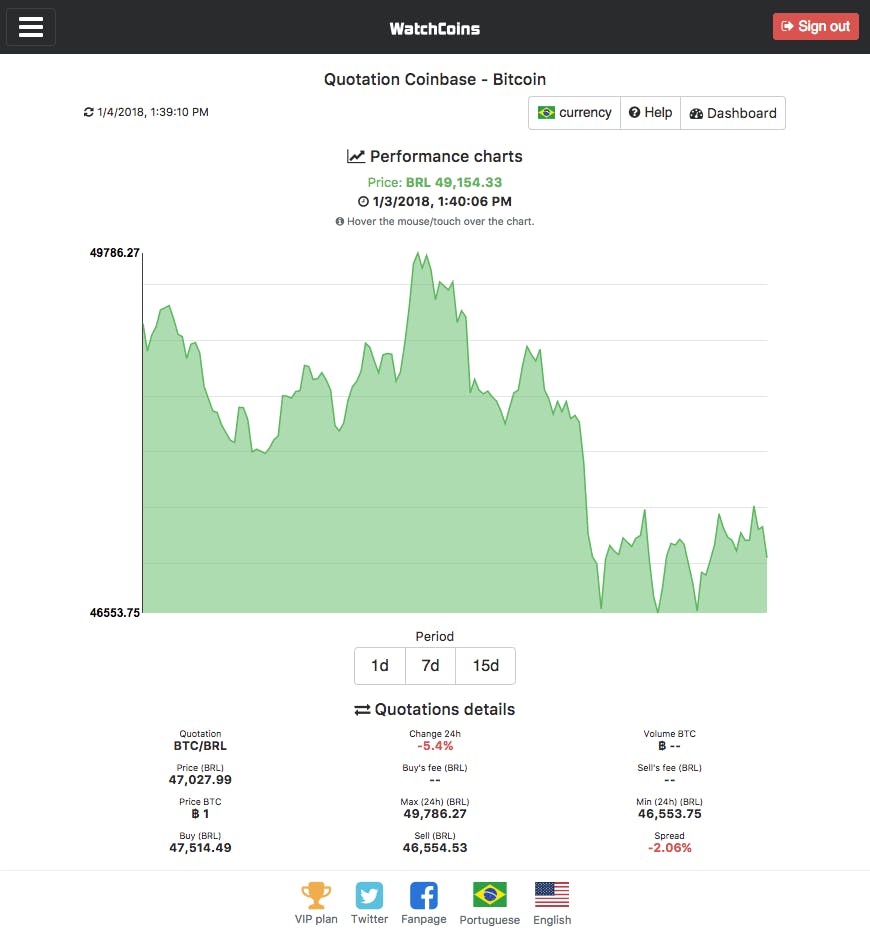The height and width of the screenshot is (935, 870).
Task: Go to the Dashboard
Action: (733, 113)
